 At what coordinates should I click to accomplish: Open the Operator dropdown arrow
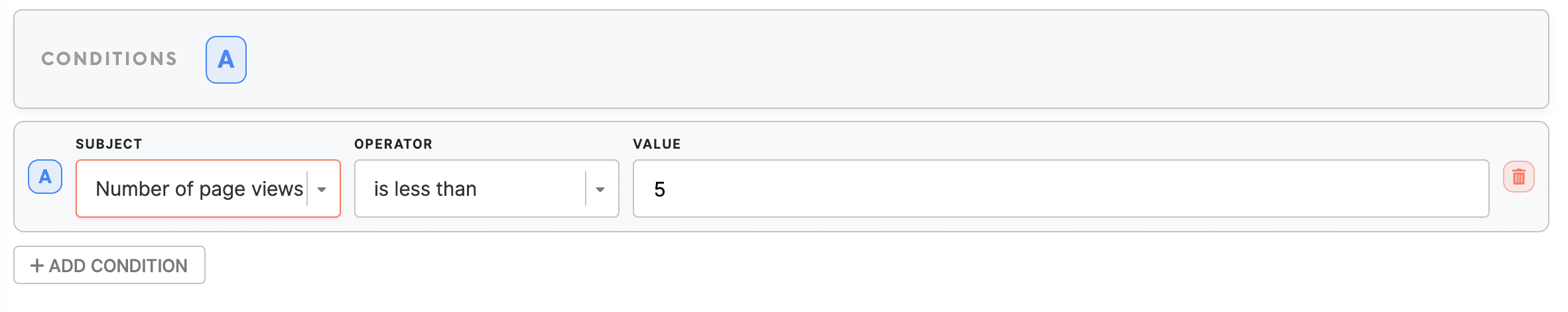point(600,189)
